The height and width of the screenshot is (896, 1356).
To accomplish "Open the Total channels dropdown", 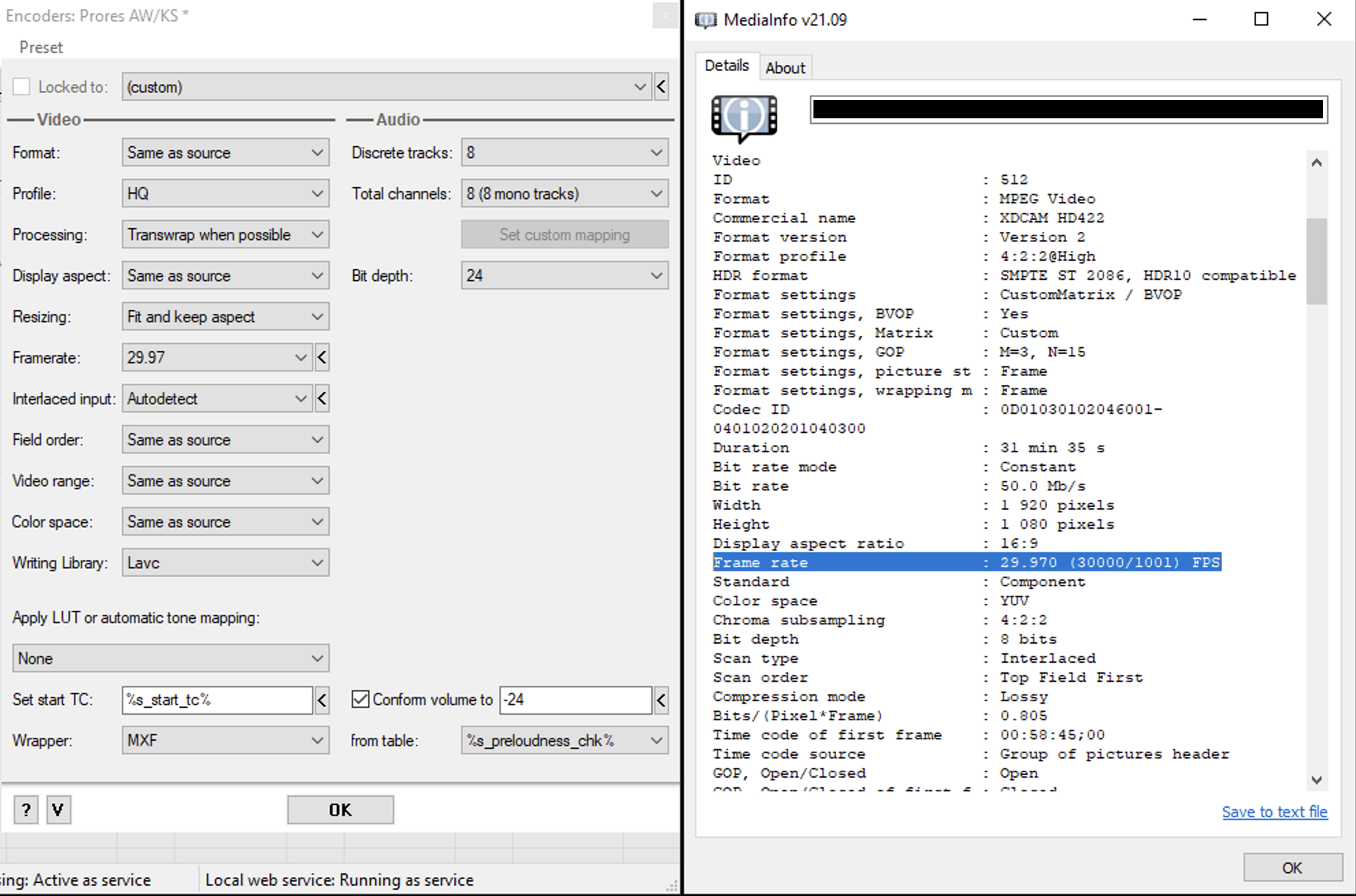I will pos(565,194).
